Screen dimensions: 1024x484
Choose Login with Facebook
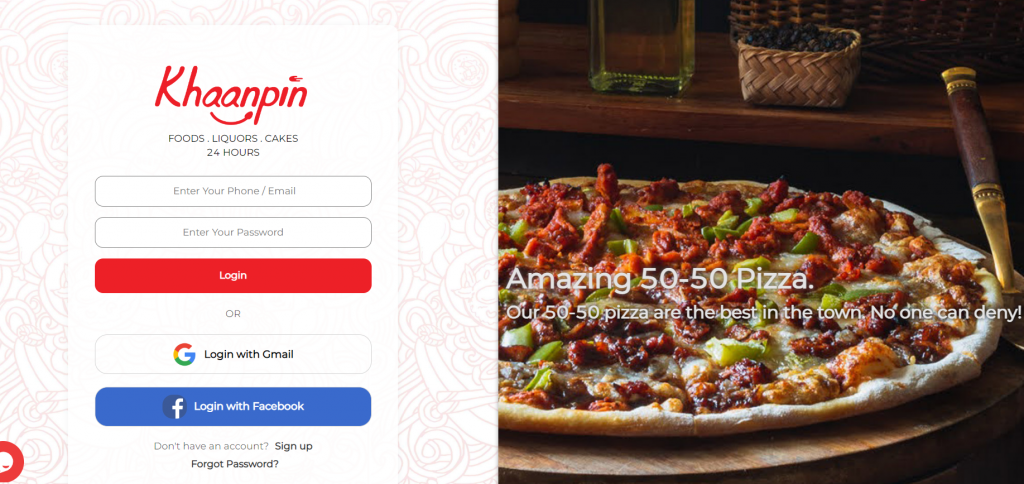pyautogui.click(x=233, y=406)
